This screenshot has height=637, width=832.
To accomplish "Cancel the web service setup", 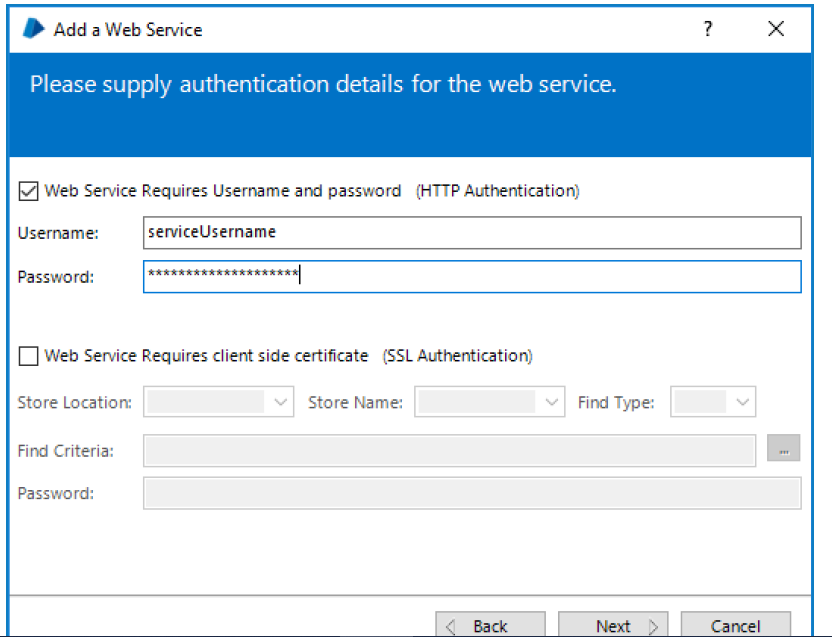I will coord(735,626).
